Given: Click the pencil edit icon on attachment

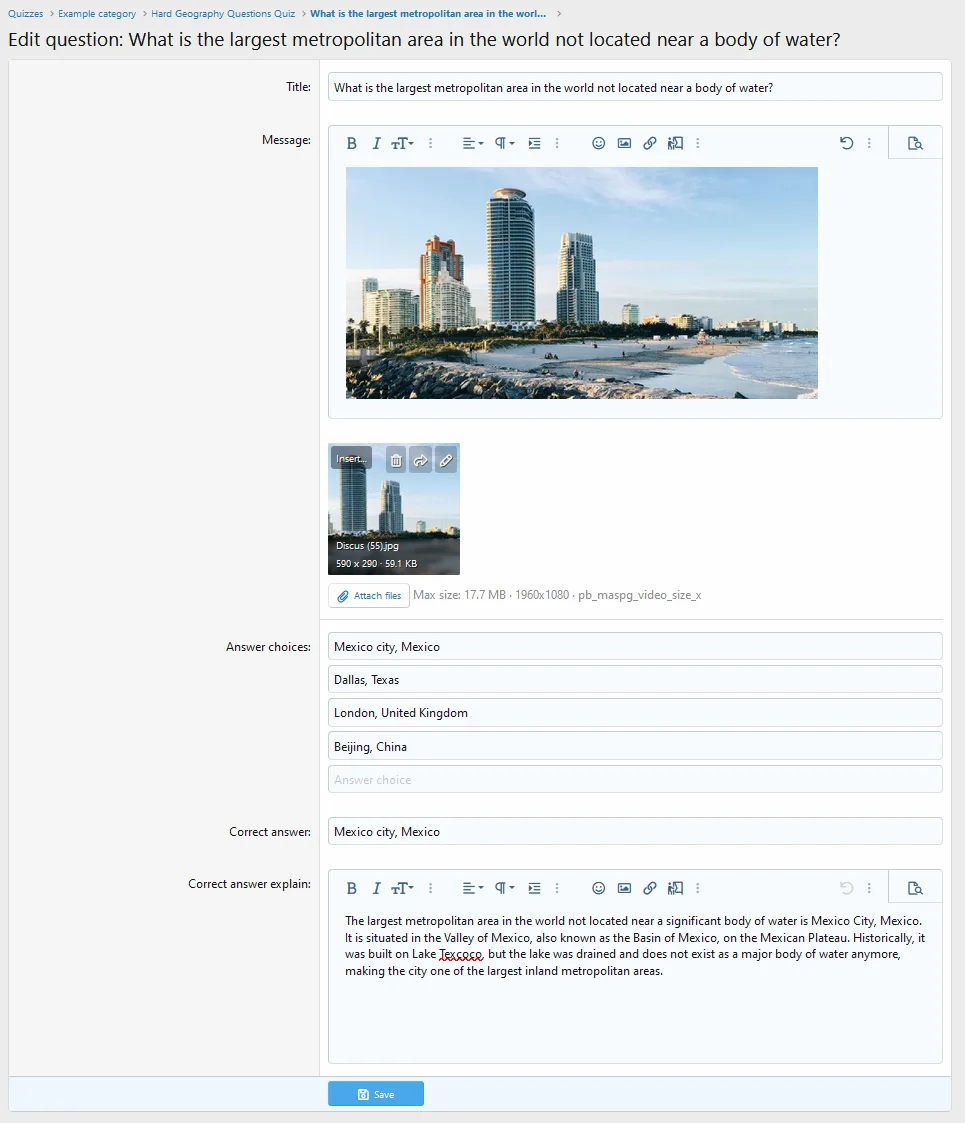Looking at the screenshot, I should (446, 460).
